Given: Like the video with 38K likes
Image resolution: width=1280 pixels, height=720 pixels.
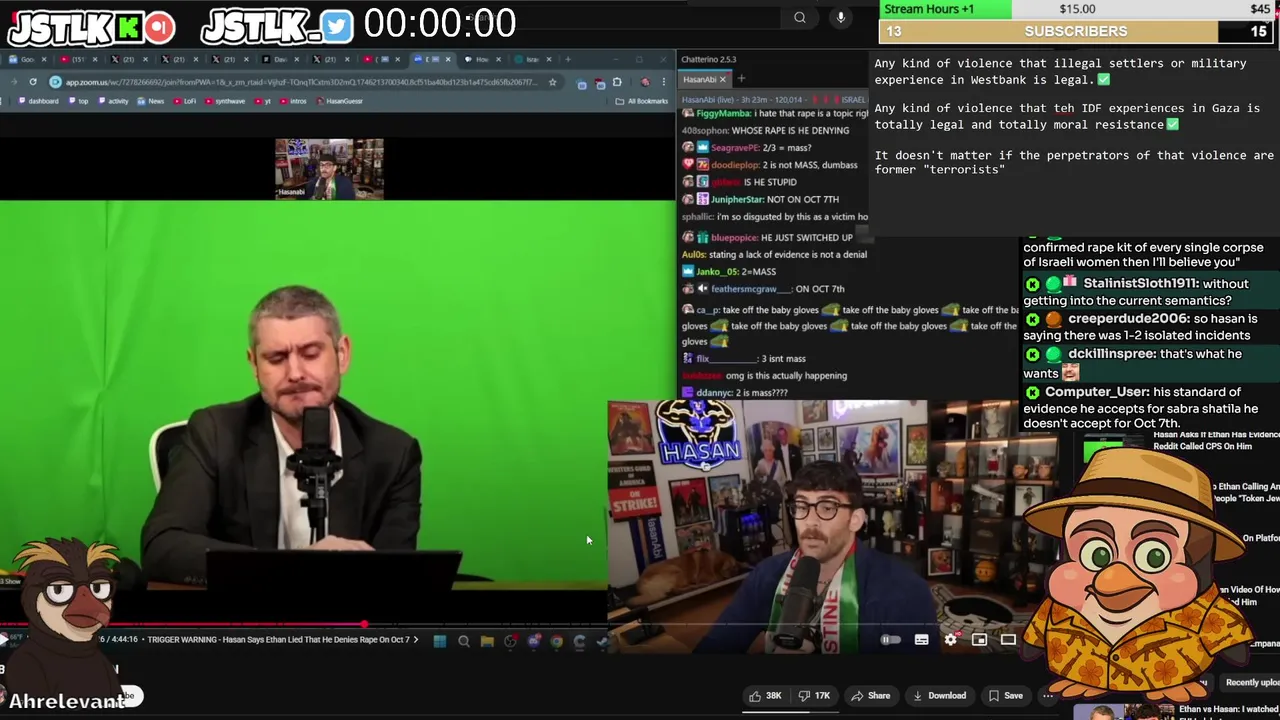Looking at the screenshot, I should 766,696.
